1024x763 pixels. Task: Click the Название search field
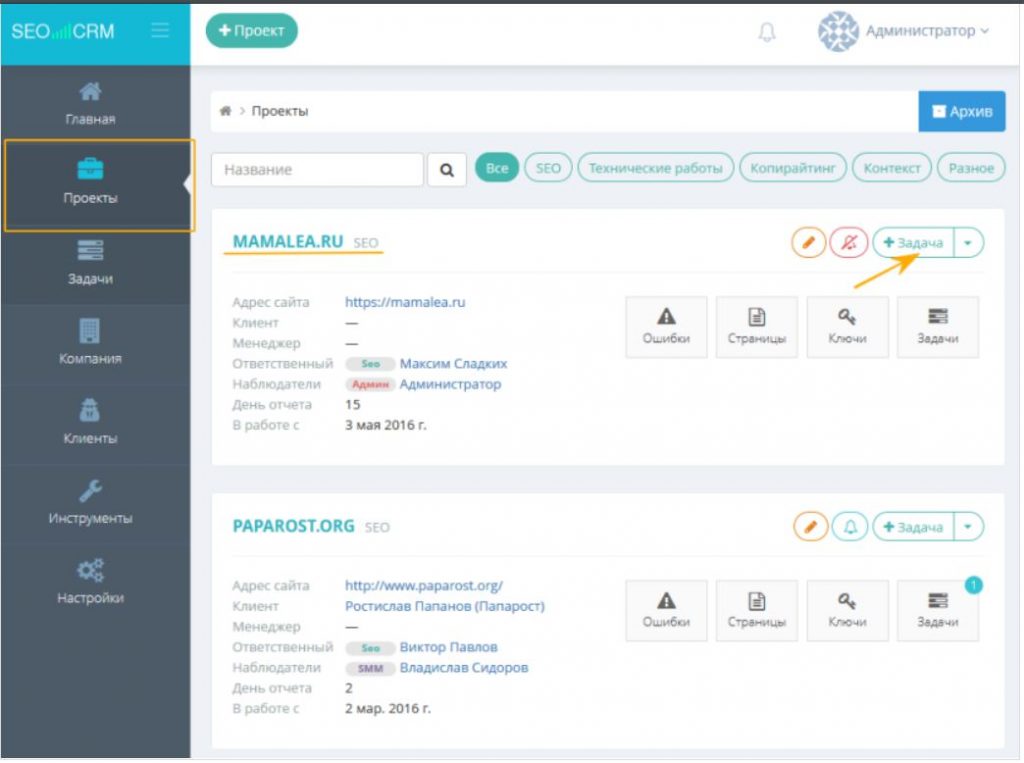317,170
